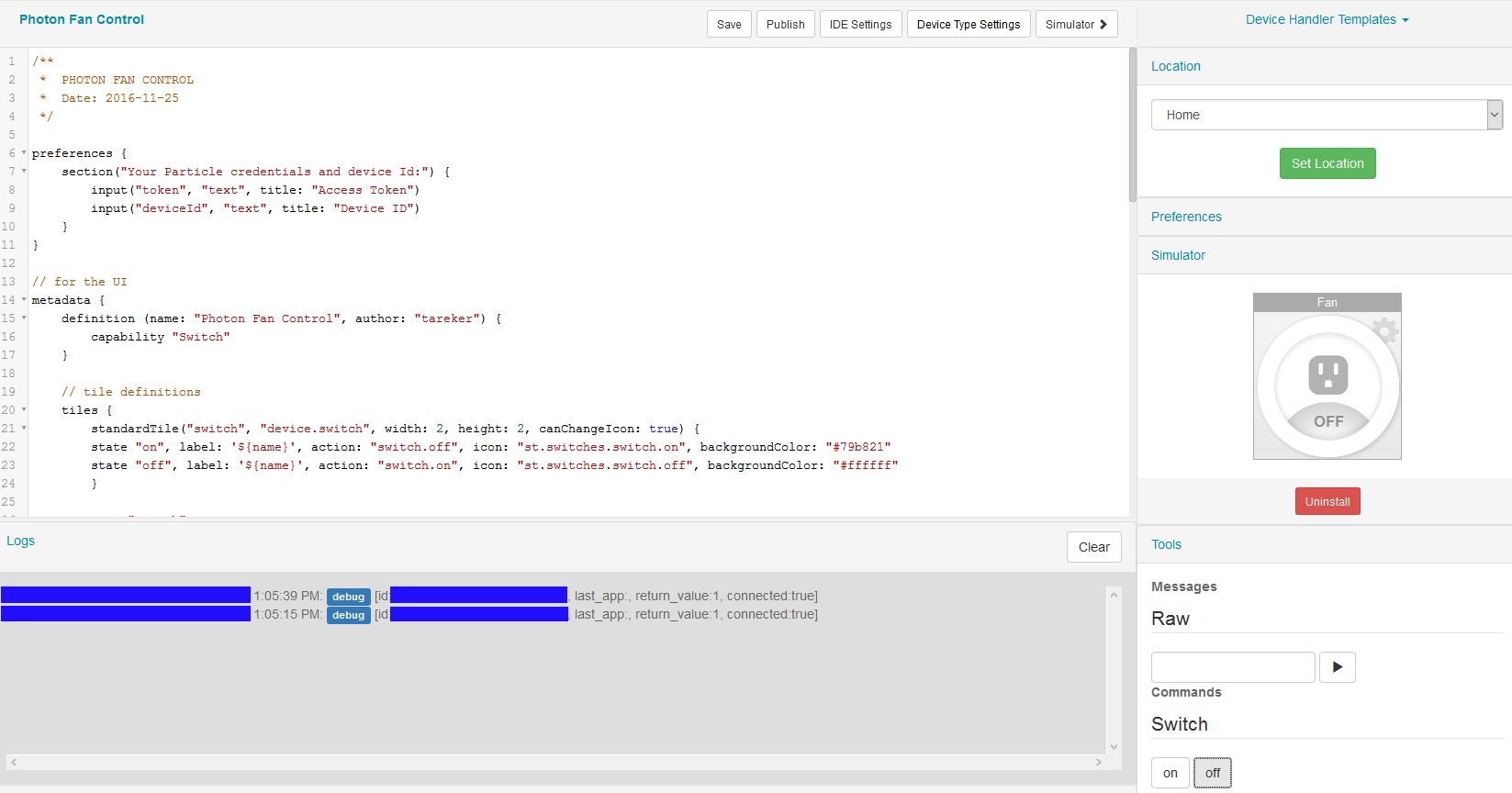The height and width of the screenshot is (793, 1512).
Task: Open Photon Fan Control title link
Action: pos(82,19)
